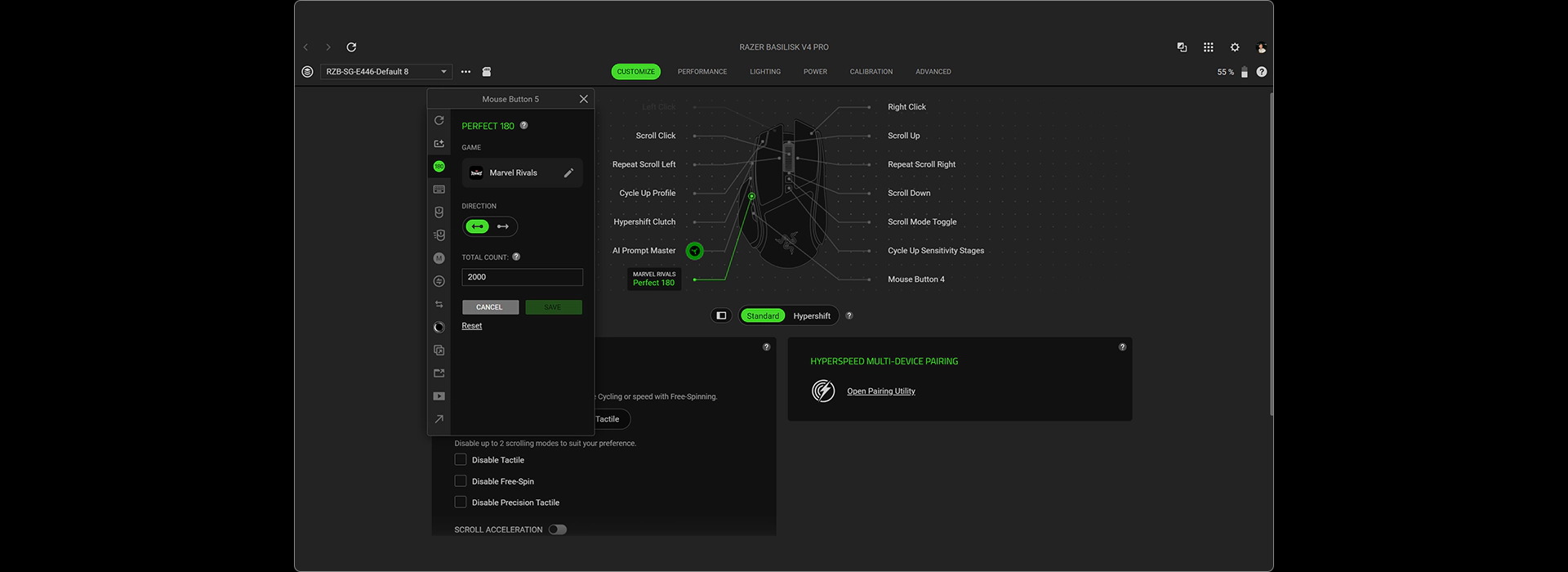The image size is (1568, 572).
Task: Open the Performance tab
Action: click(702, 72)
